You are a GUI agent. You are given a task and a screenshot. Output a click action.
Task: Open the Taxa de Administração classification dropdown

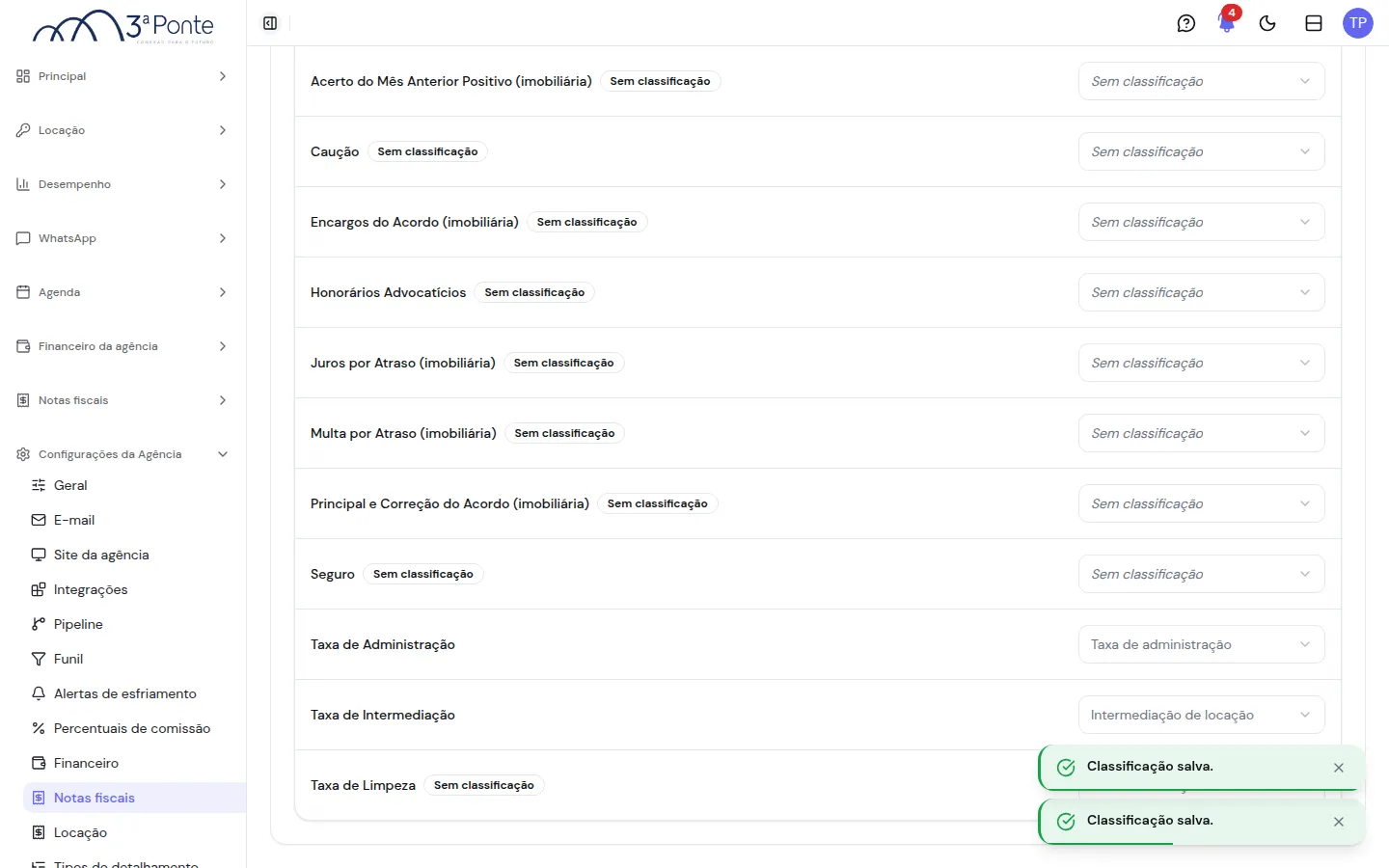coord(1201,644)
